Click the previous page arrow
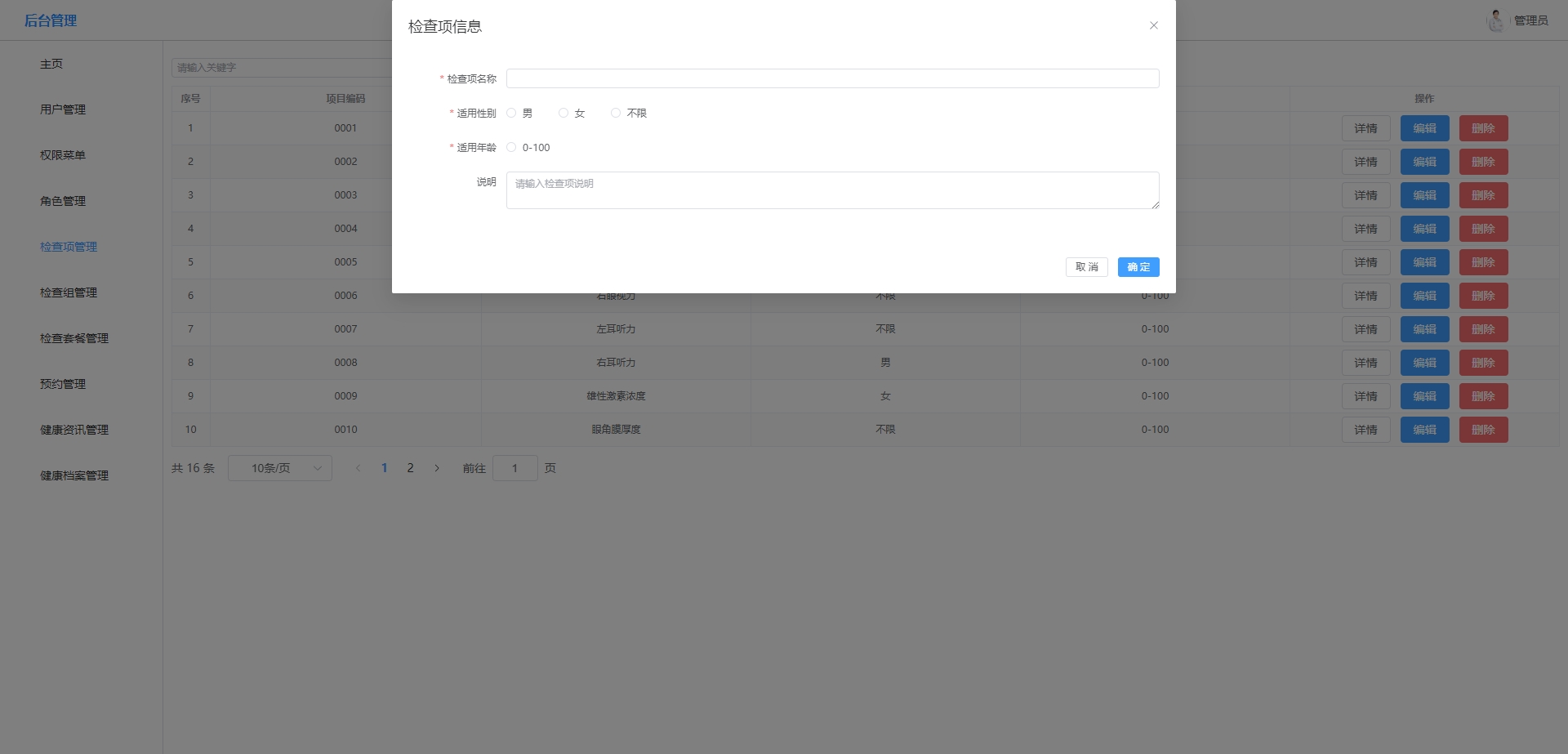The width and height of the screenshot is (1568, 754). click(x=358, y=468)
